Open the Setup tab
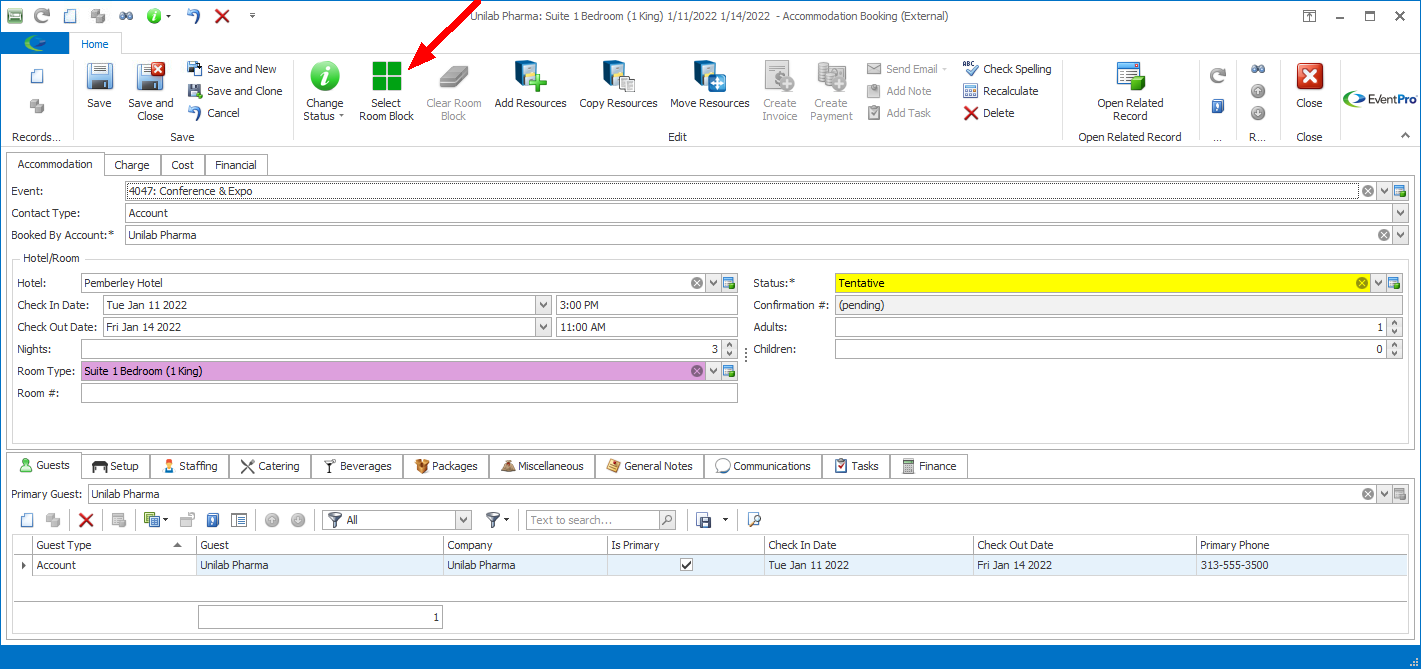The height and width of the screenshot is (669, 1421). coord(115,466)
